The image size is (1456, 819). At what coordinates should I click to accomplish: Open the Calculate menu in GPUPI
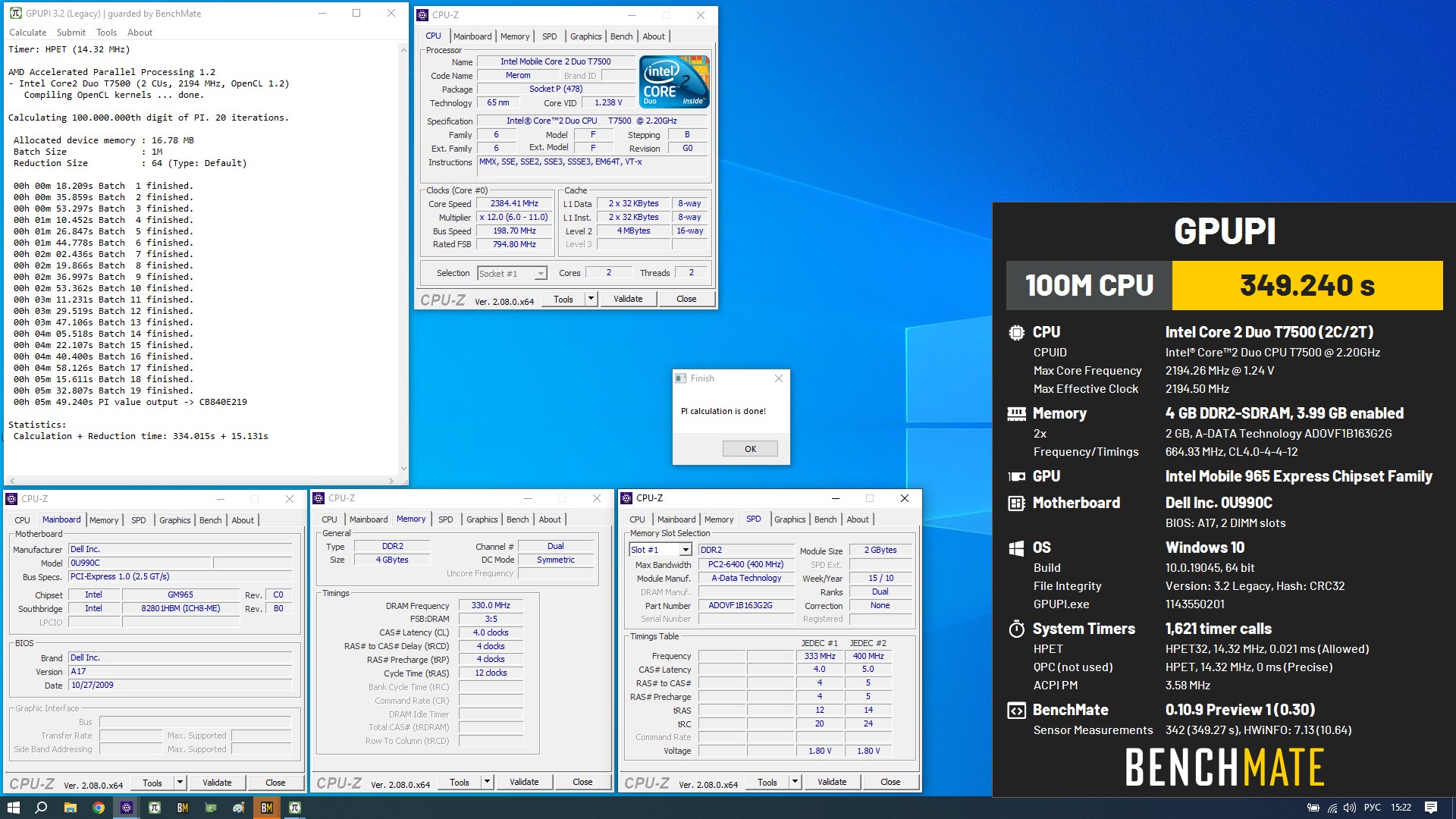tap(27, 33)
